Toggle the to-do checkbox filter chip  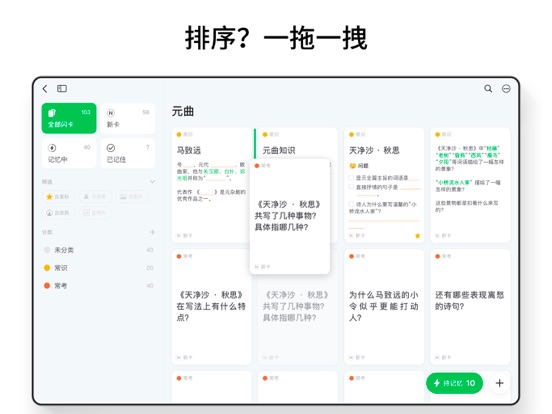tap(95, 213)
